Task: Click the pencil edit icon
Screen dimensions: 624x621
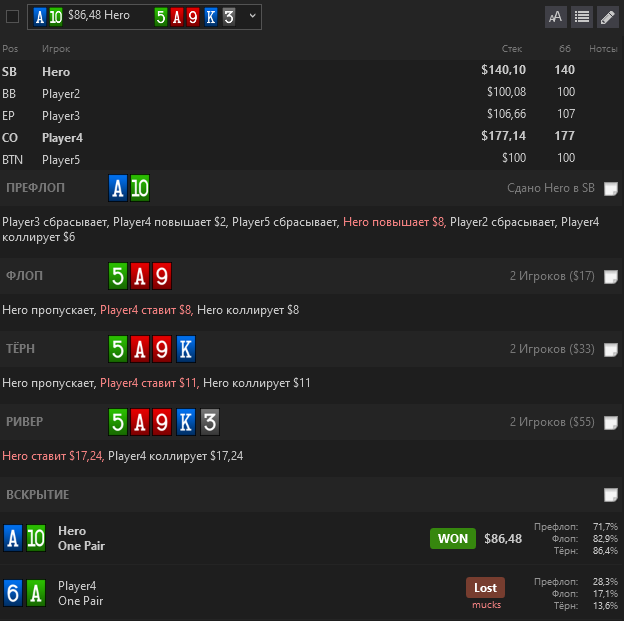Action: (x=608, y=17)
